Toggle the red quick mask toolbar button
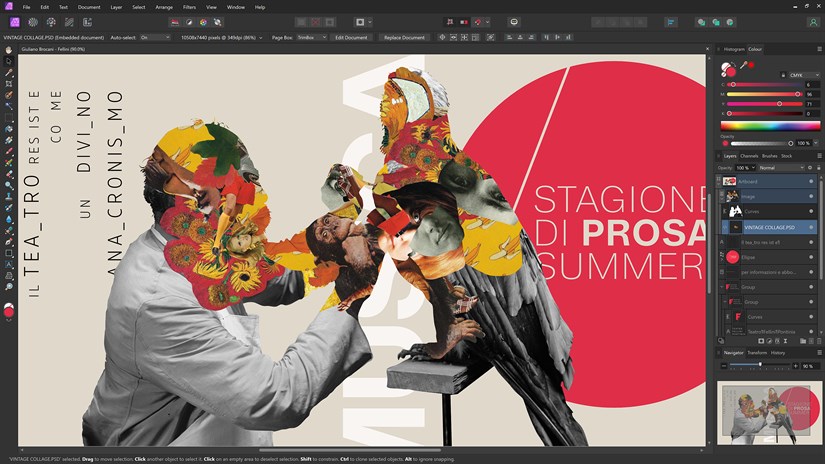Screen dimensions: 825x464 tap(464, 22)
